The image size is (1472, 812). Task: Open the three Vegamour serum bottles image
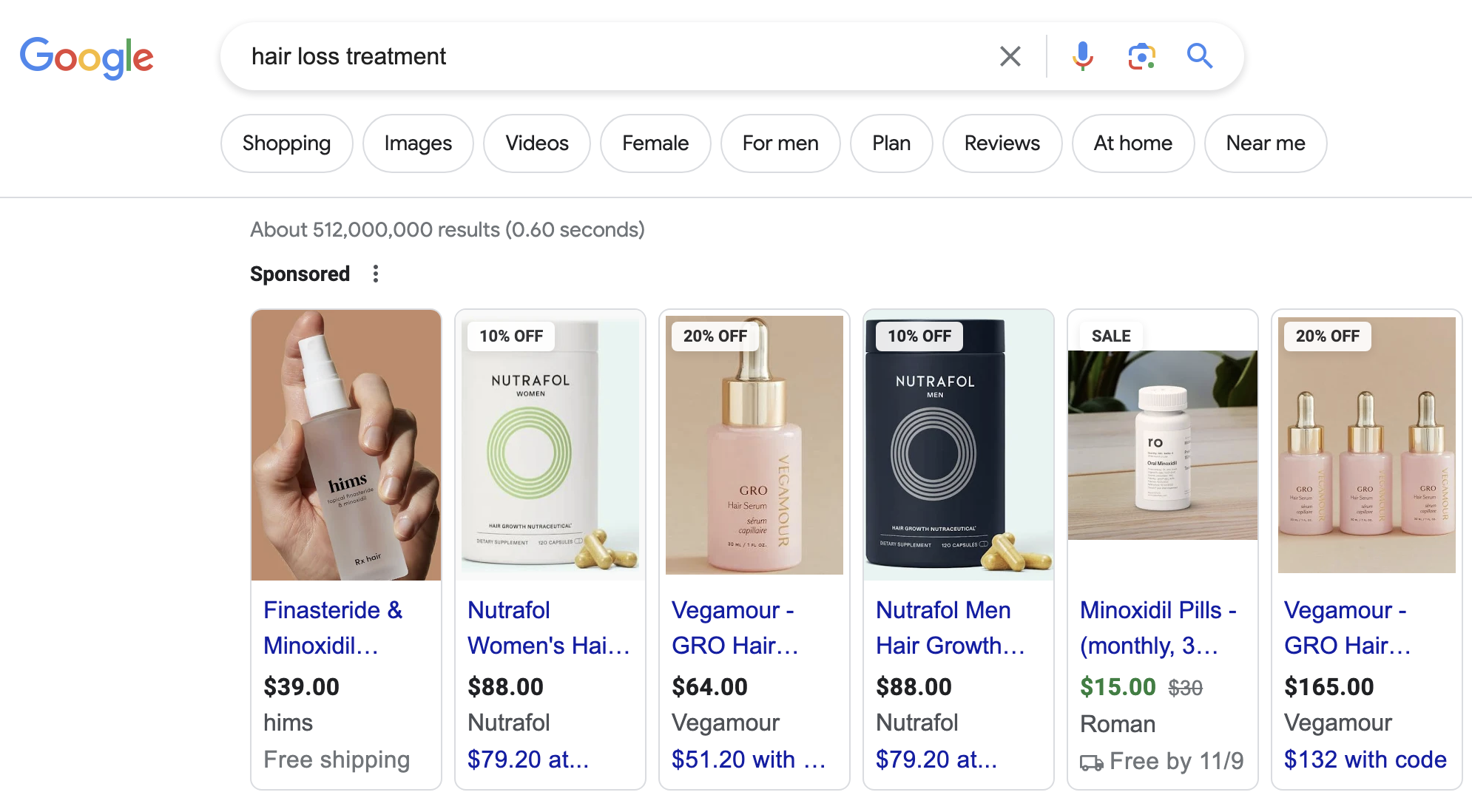[x=1367, y=445]
